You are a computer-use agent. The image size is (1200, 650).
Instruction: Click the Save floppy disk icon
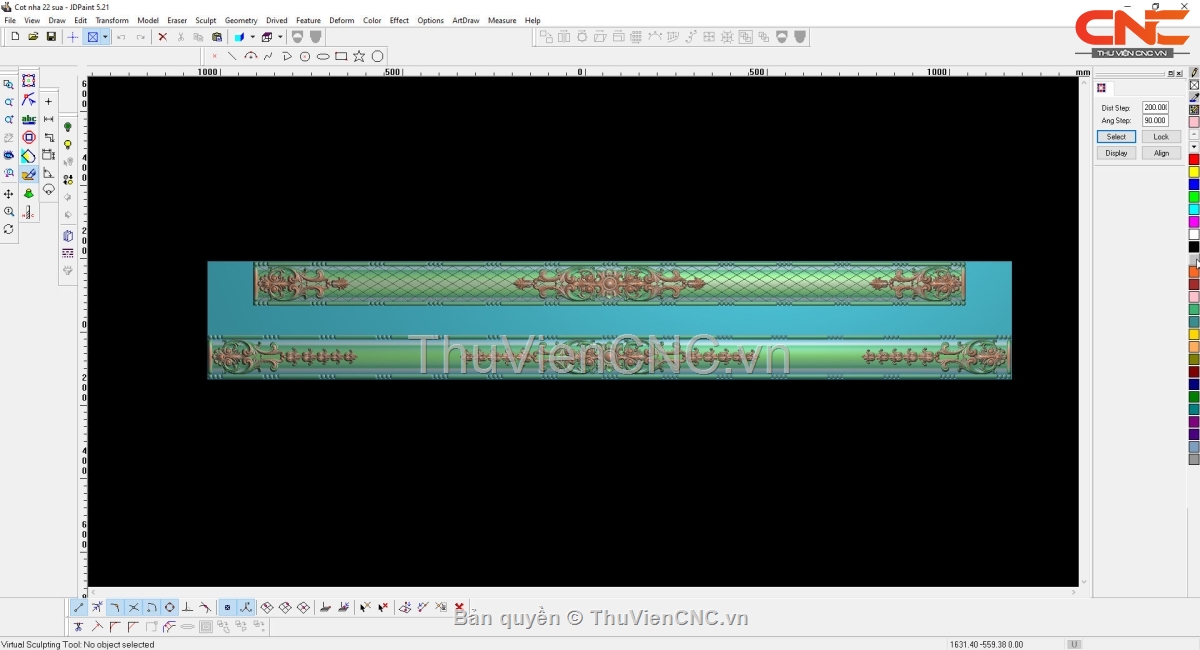(x=51, y=37)
